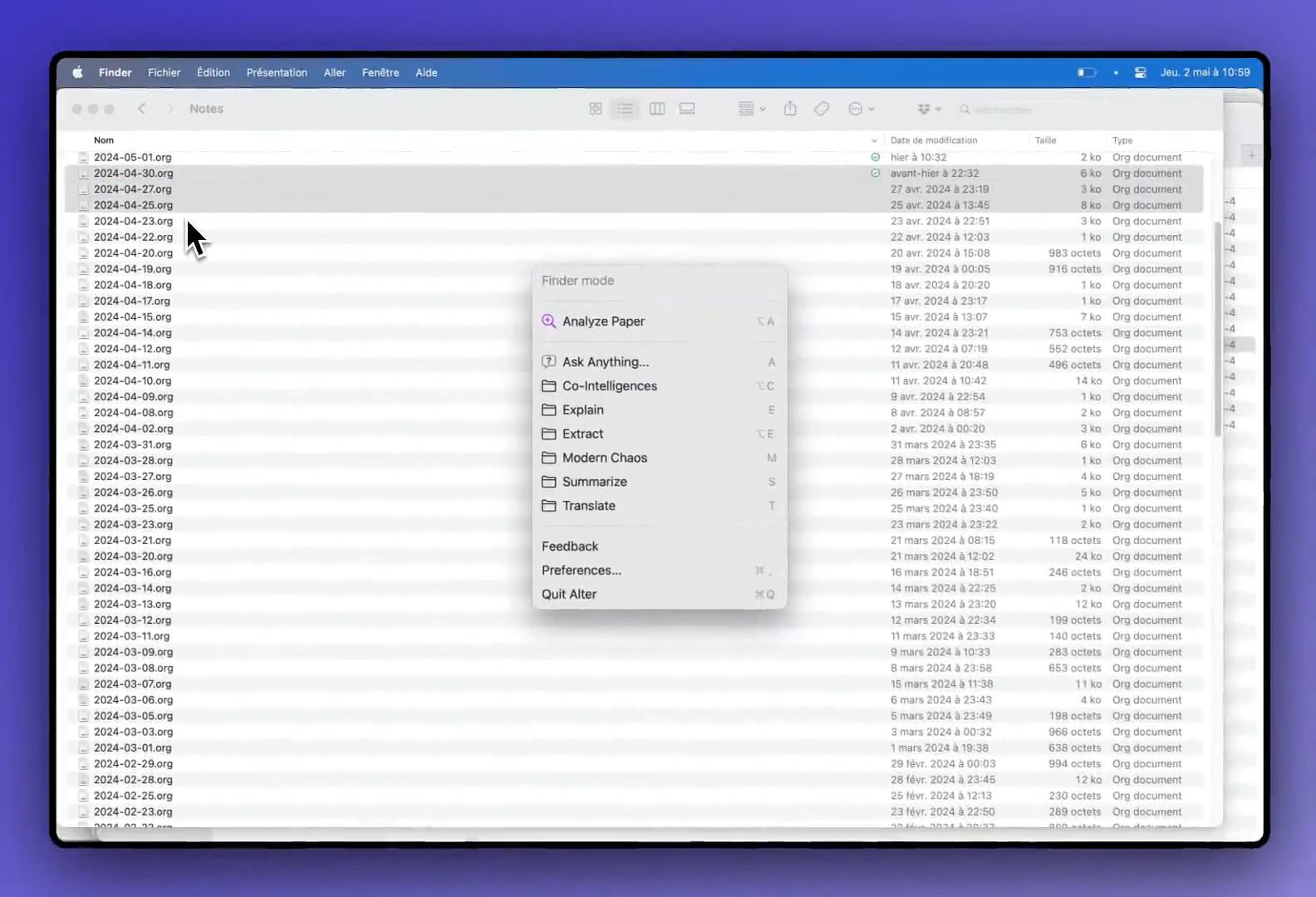Open Control Center in menu bar
Viewport: 1316px width, 897px height.
click(1140, 72)
